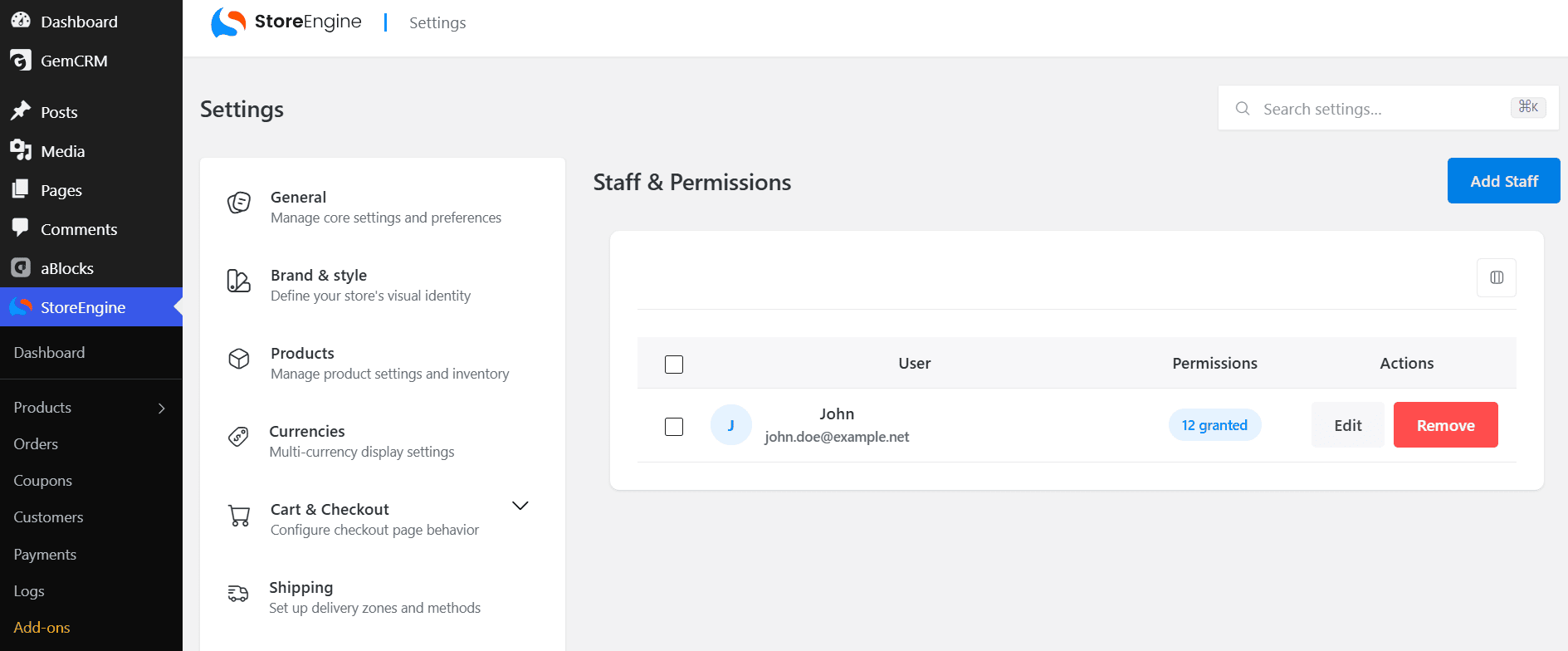Click the WordPress Dashboard palette icon
The height and width of the screenshot is (651, 1568).
[21, 21]
